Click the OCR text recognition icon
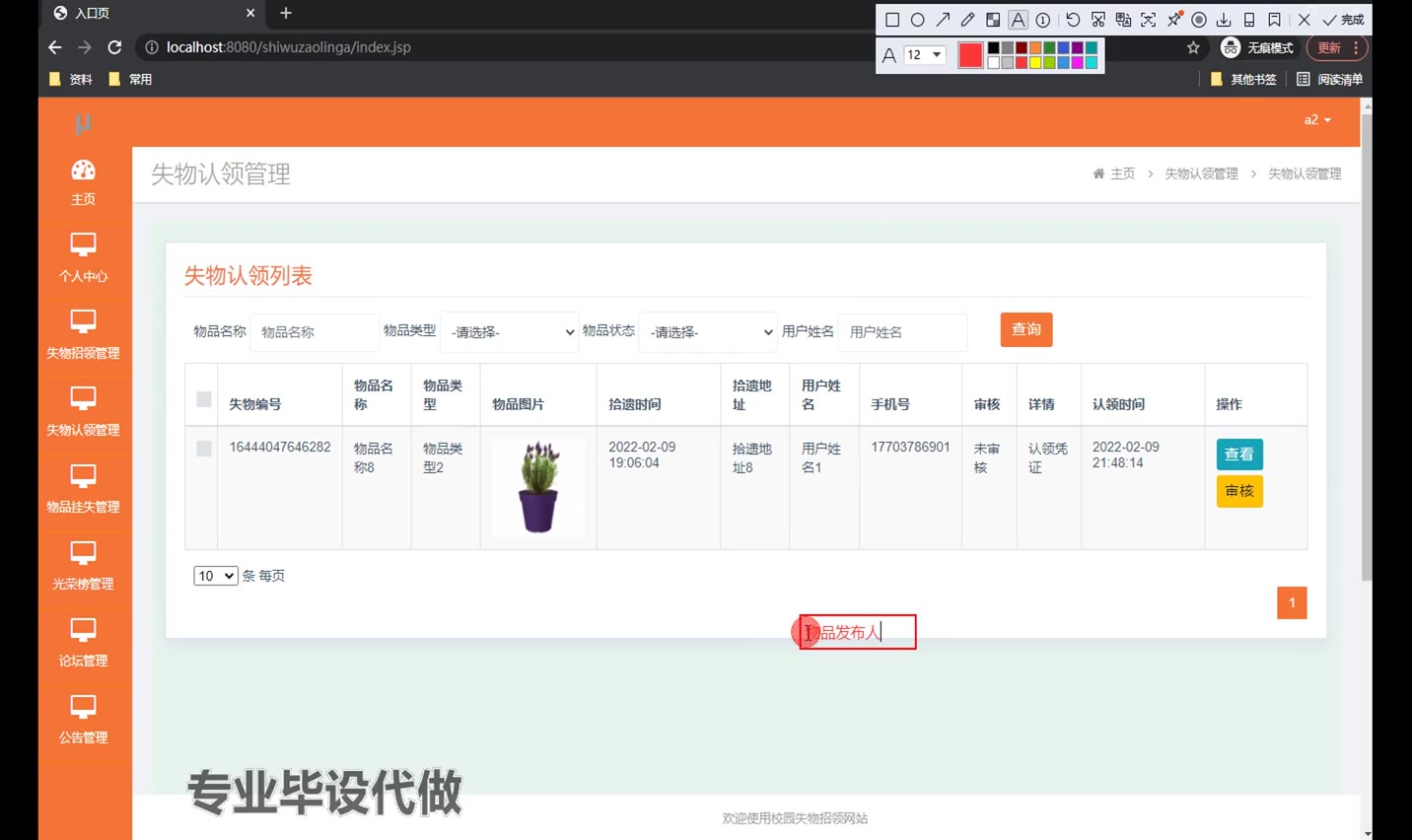The image size is (1412, 840). (1149, 20)
